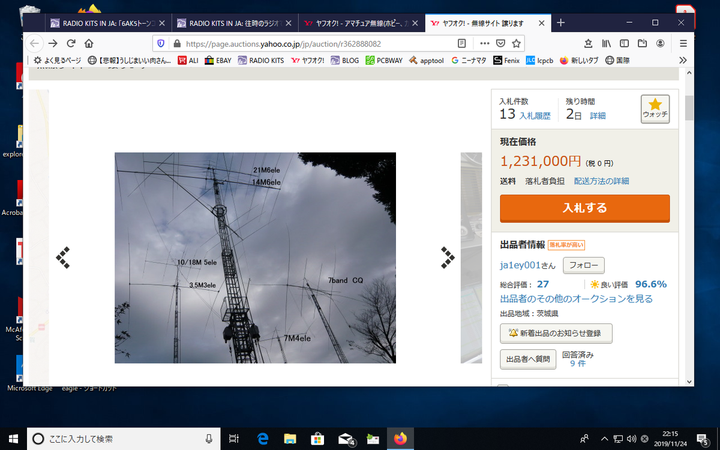This screenshot has width=720, height=450.
Task: Click the antenna tower photo
Action: tap(255, 258)
